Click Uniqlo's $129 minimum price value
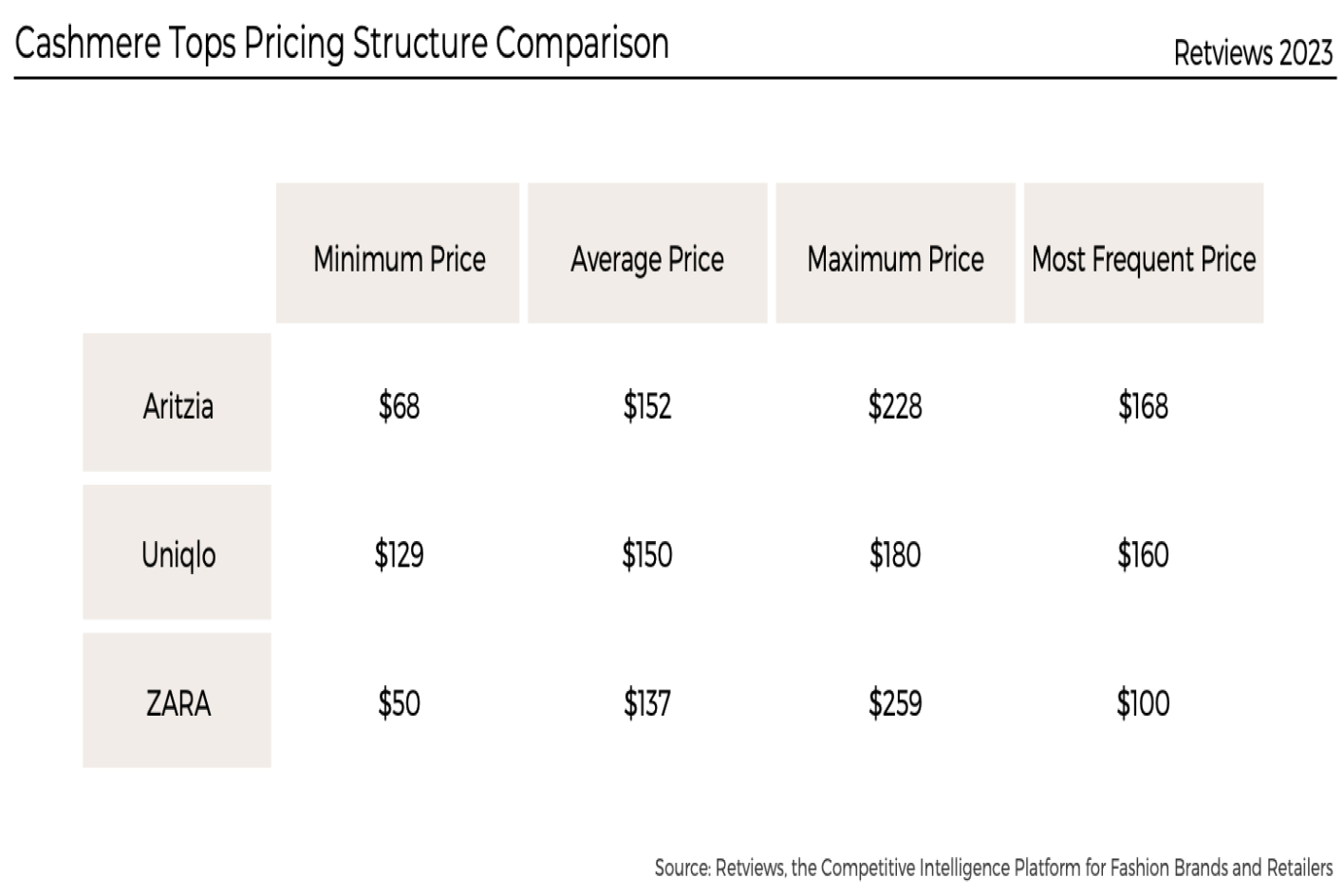The width and height of the screenshot is (1344, 896). tap(399, 554)
